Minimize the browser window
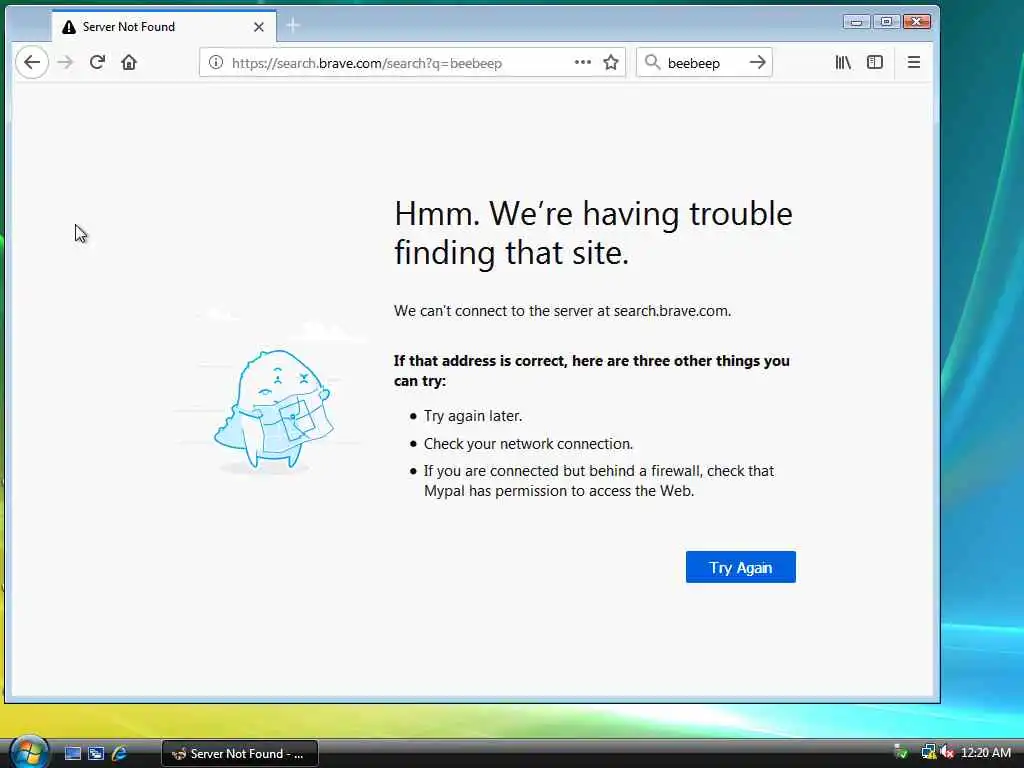Screen dimensions: 1024x768 (856, 22)
